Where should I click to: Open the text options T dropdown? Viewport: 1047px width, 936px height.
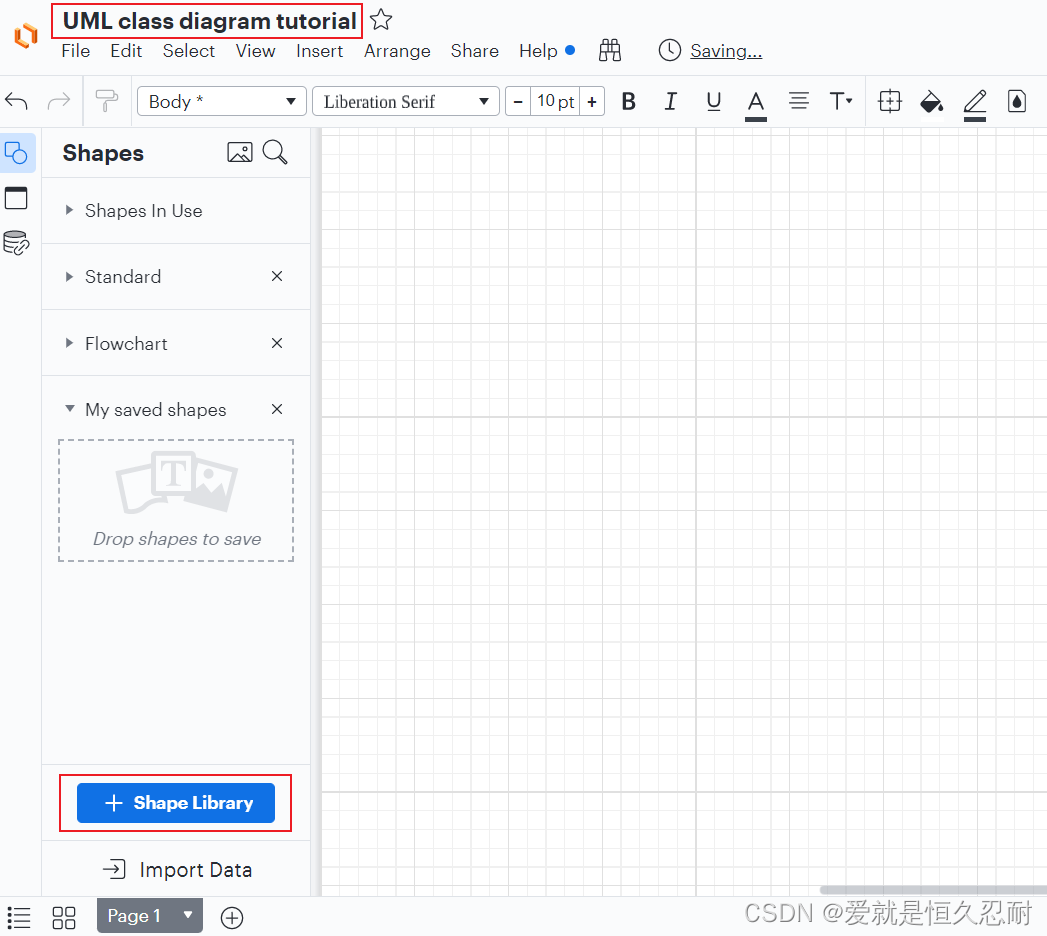coord(841,101)
